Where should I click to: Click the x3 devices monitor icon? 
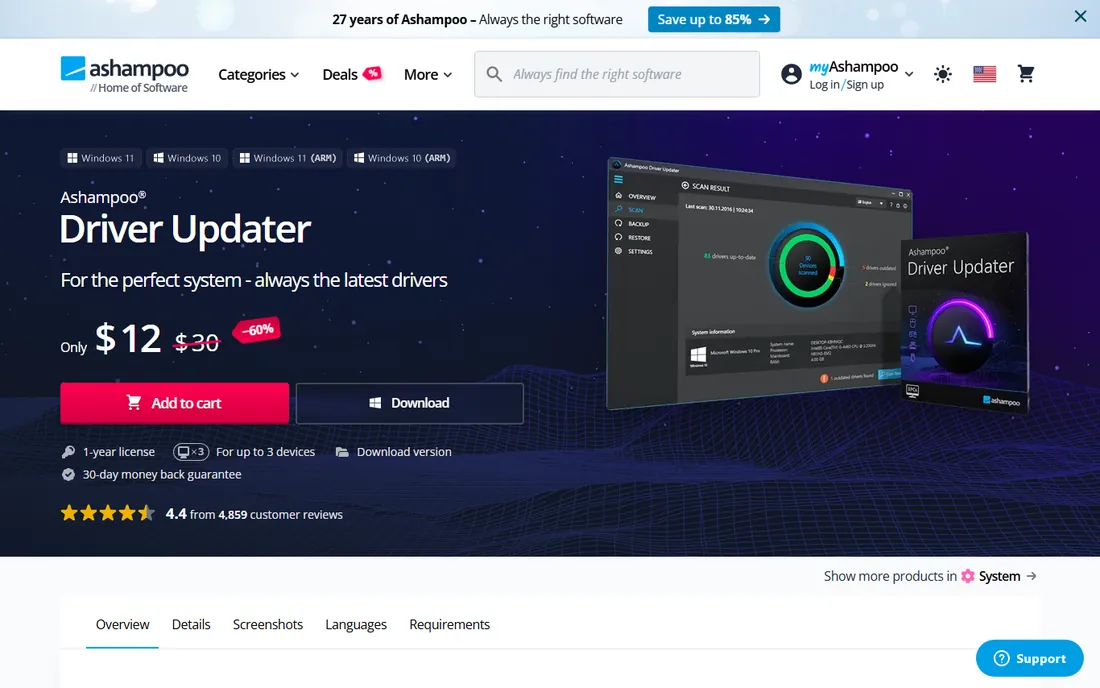[191, 452]
